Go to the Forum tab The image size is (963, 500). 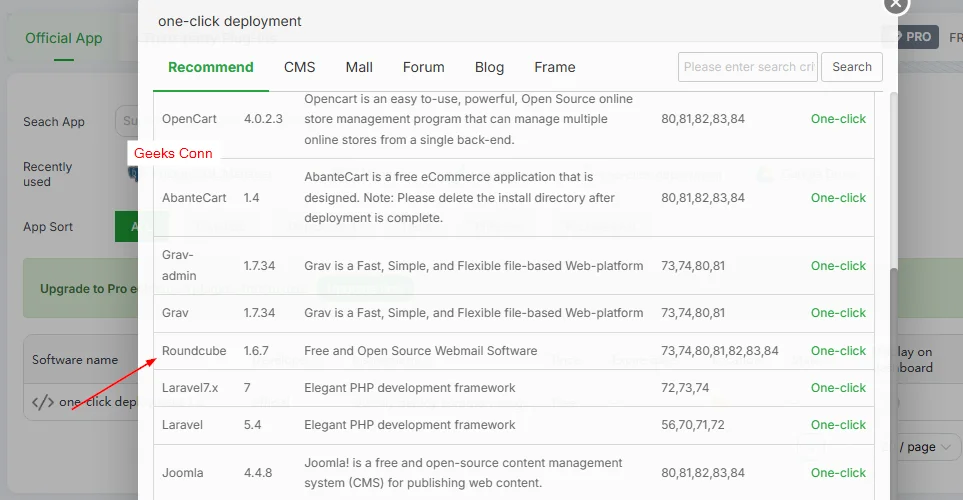coord(423,67)
